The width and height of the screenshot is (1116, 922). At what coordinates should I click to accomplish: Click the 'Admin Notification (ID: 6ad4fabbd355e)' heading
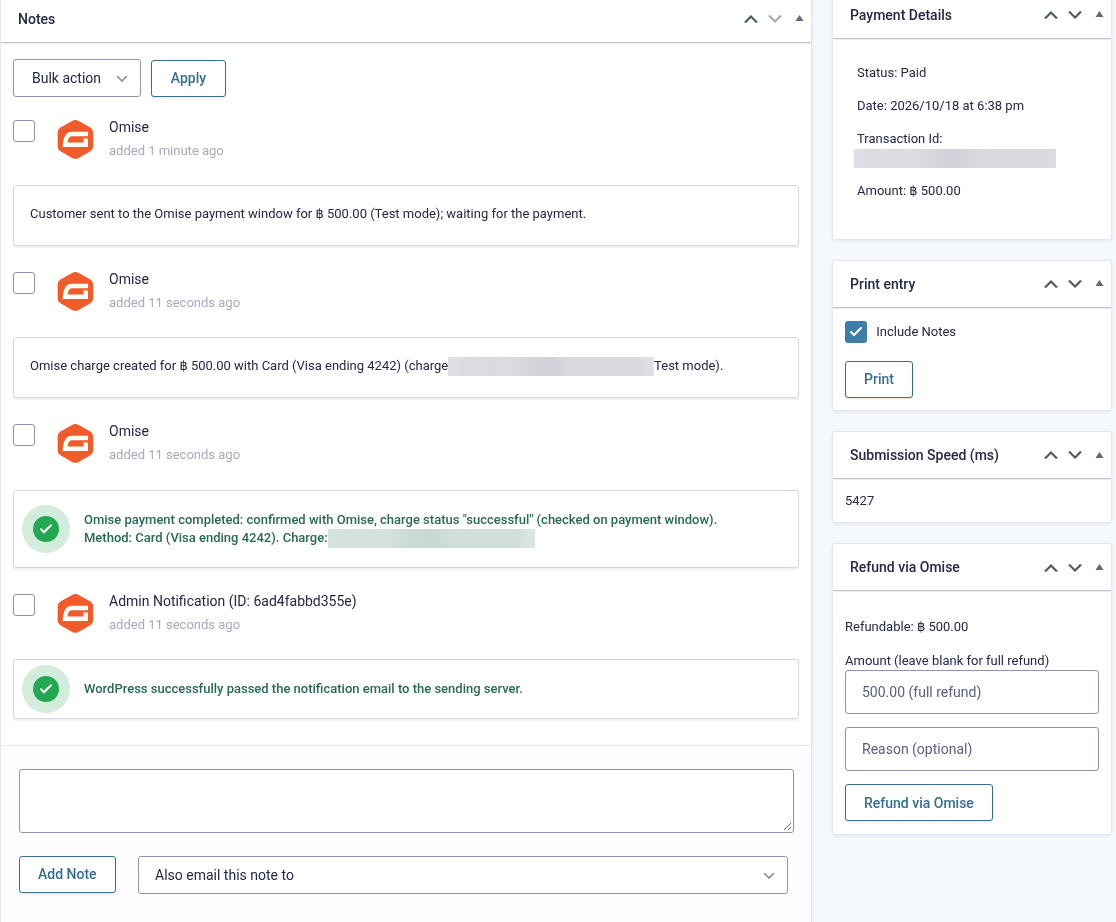pos(233,601)
